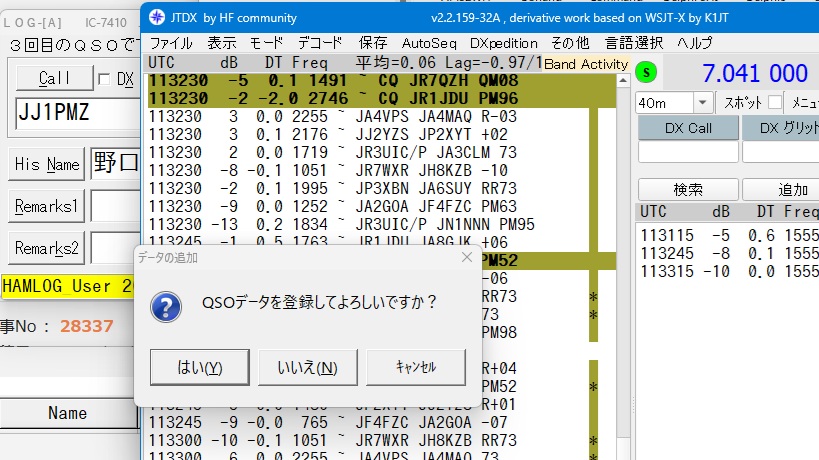
Task: Click the Remarks1 button
Action: click(x=46, y=207)
